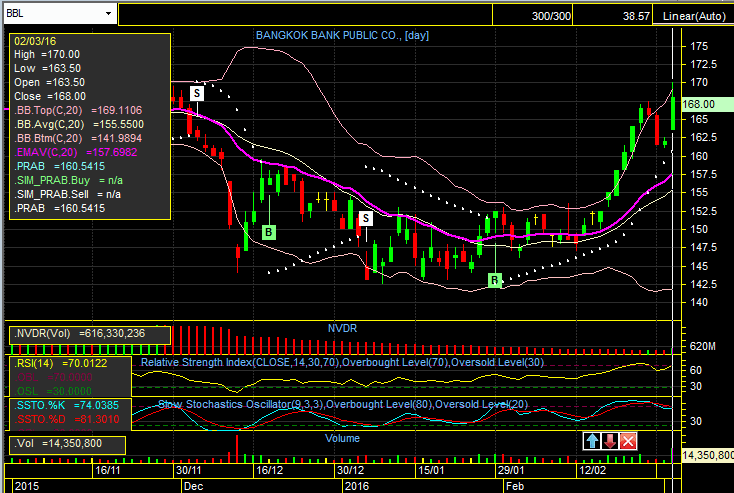Click the red X close icon
734x493 pixels.
pyautogui.click(x=628, y=441)
